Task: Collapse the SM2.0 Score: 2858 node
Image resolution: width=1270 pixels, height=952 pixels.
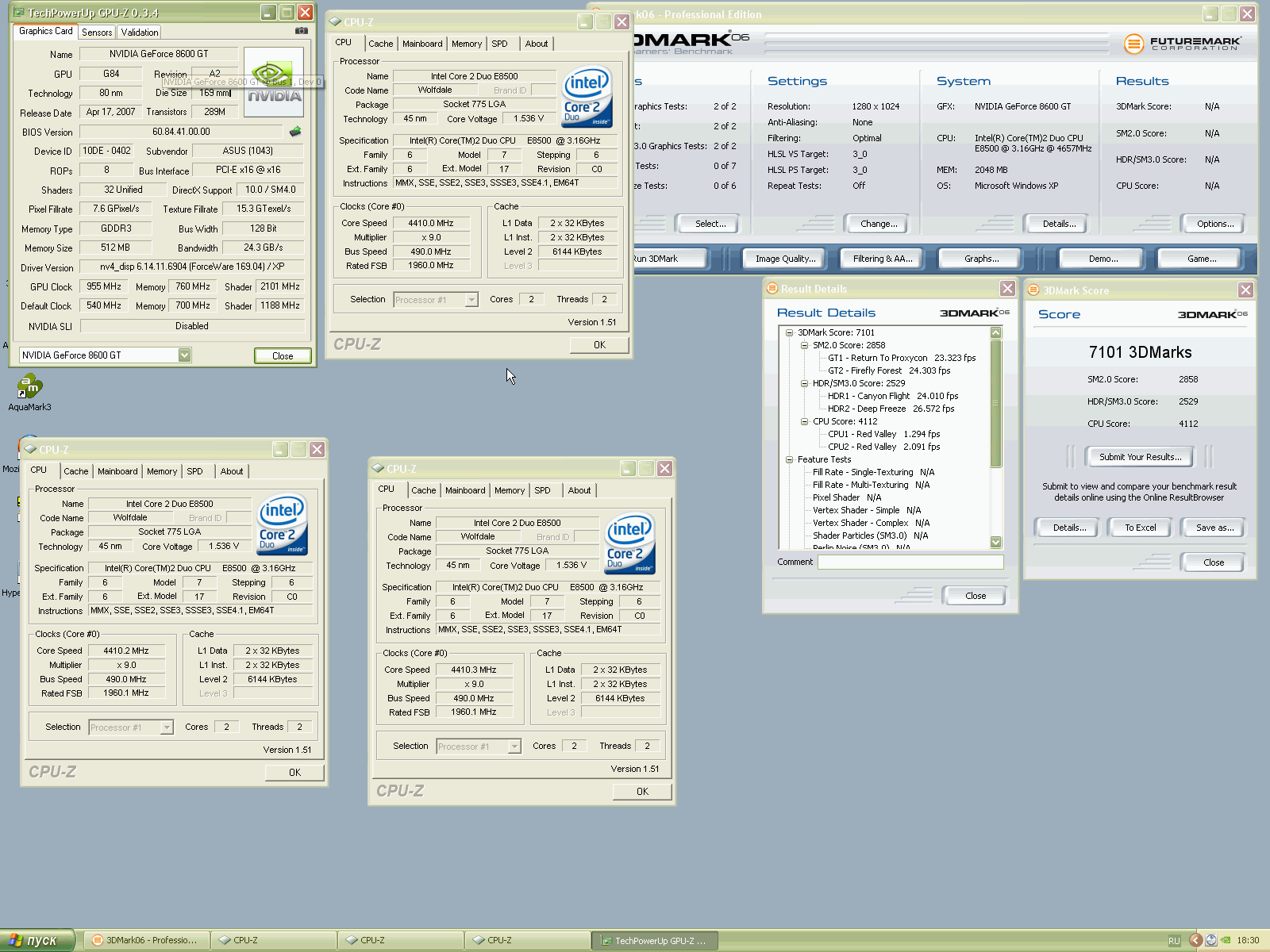Action: [x=804, y=345]
